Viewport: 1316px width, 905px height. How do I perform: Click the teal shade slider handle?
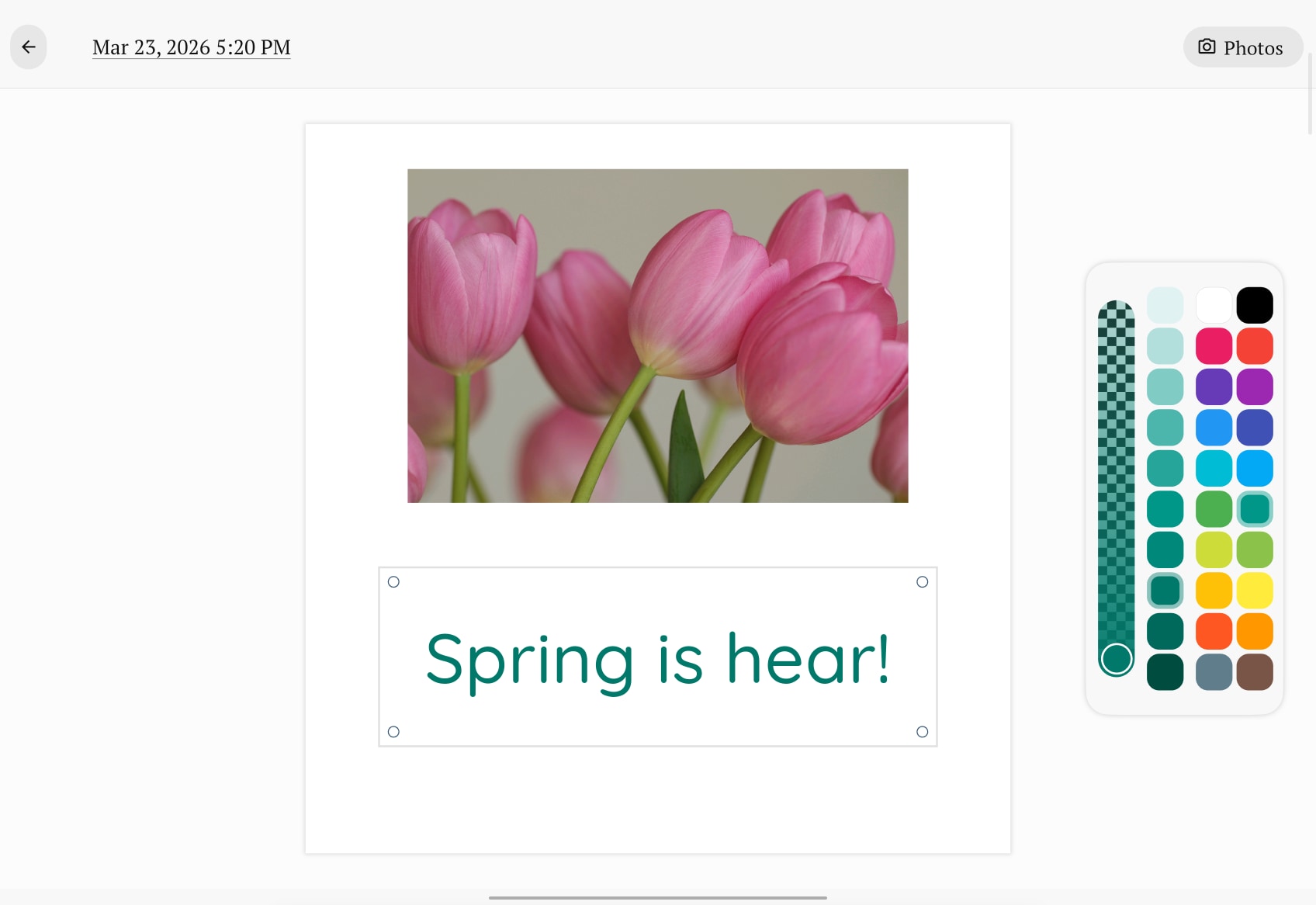point(1116,659)
